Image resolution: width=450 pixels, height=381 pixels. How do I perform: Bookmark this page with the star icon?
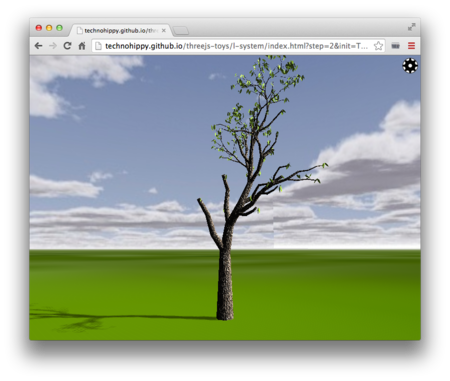point(378,46)
